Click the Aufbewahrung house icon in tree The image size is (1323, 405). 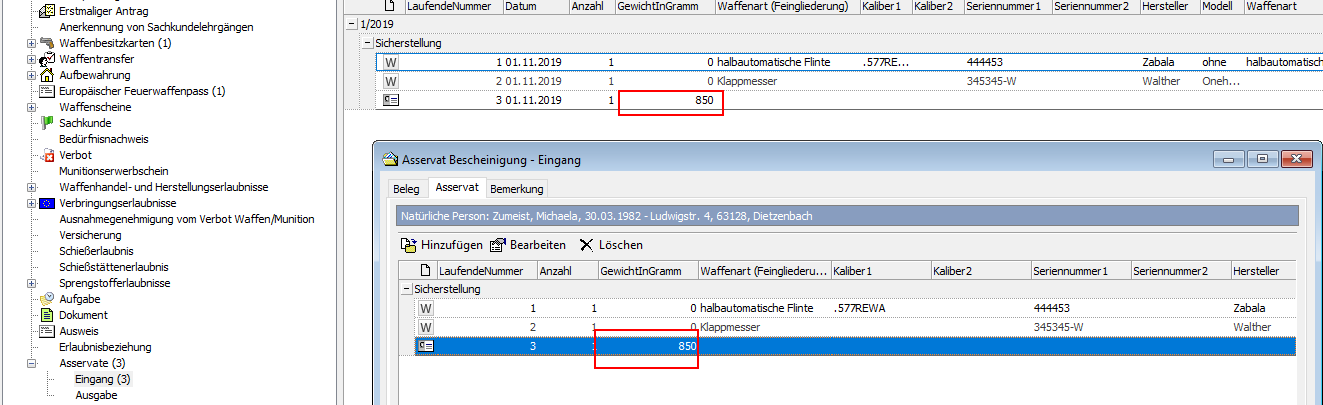click(47, 75)
